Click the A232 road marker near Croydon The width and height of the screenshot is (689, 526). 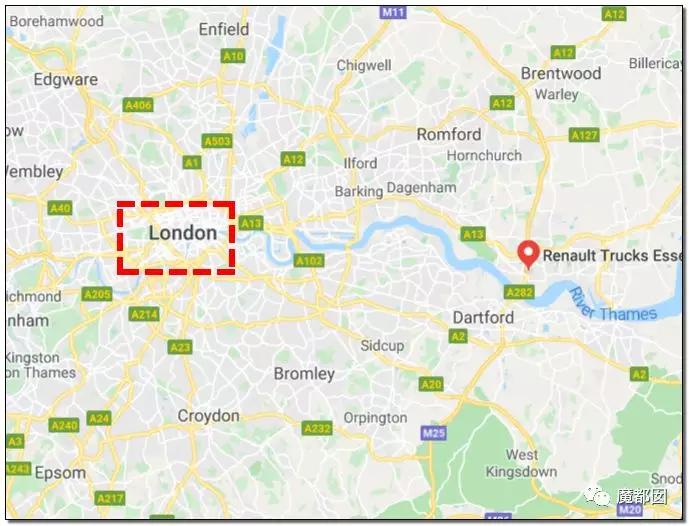click(317, 428)
